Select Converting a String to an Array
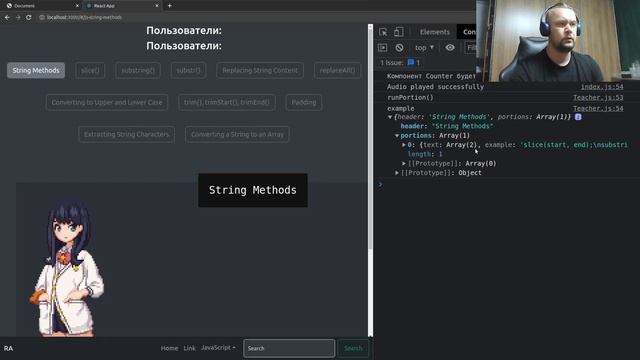The height and width of the screenshot is (360, 640). 237,134
